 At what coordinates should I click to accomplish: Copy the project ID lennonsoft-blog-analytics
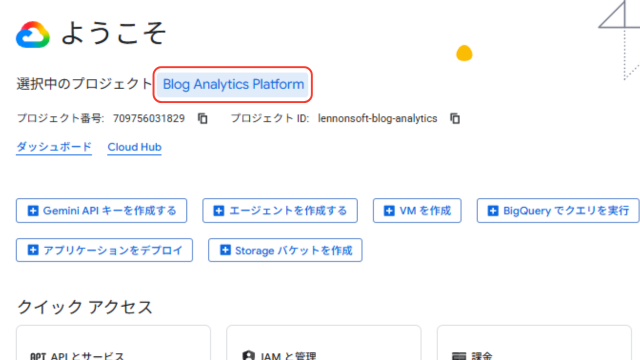point(455,118)
